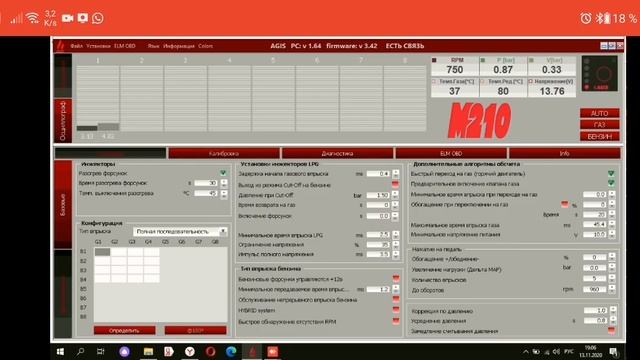Toggle petrol injectors controlled +12v option

[x=396, y=279]
